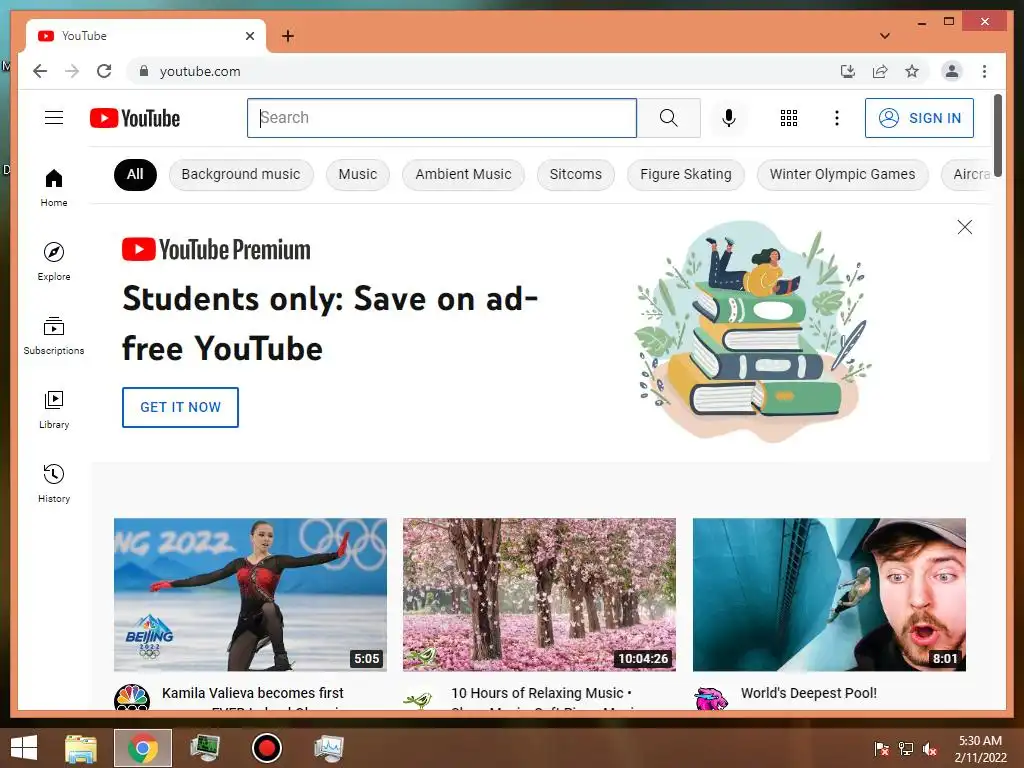Click the install app icon in address bar
Screen dimensions: 1024x768
[x=847, y=71]
